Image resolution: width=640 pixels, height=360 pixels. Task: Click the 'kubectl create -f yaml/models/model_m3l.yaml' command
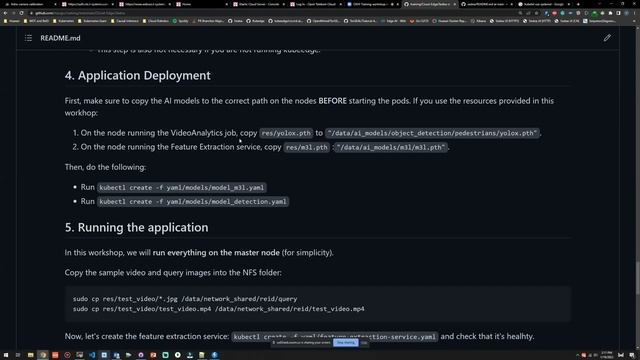point(182,188)
